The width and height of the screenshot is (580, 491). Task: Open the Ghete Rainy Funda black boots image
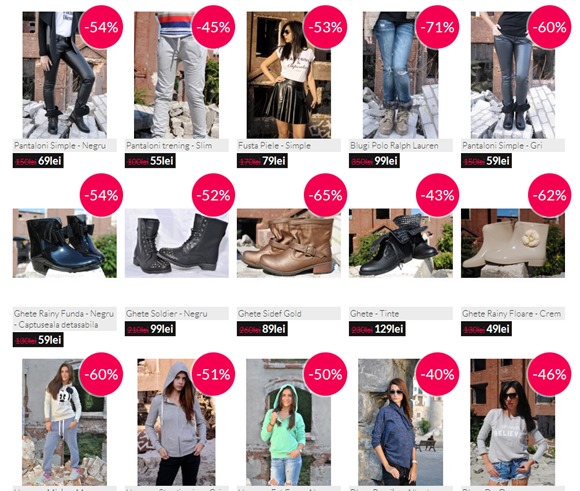(x=64, y=243)
